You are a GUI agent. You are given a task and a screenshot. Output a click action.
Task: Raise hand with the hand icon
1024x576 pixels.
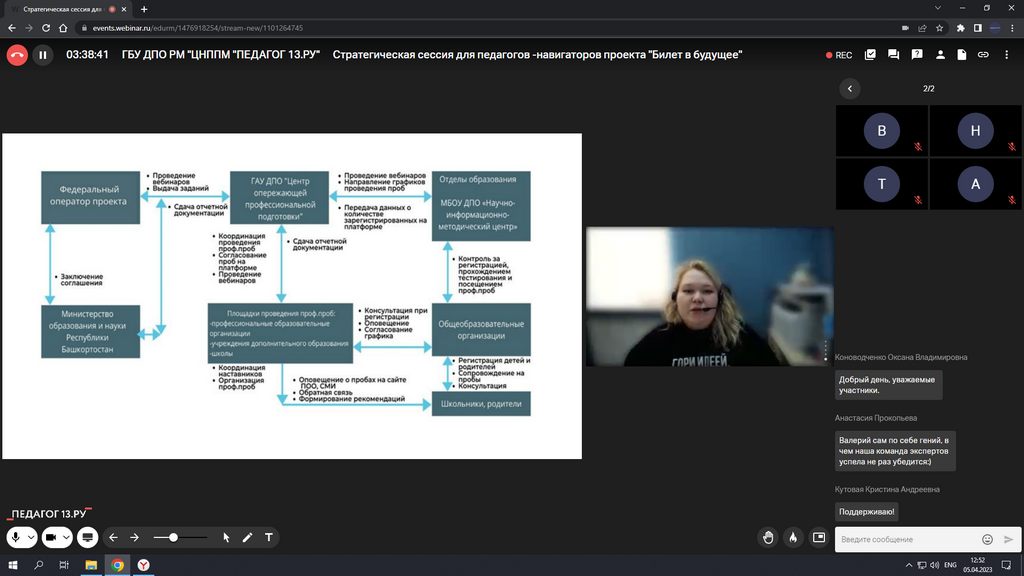[768, 537]
